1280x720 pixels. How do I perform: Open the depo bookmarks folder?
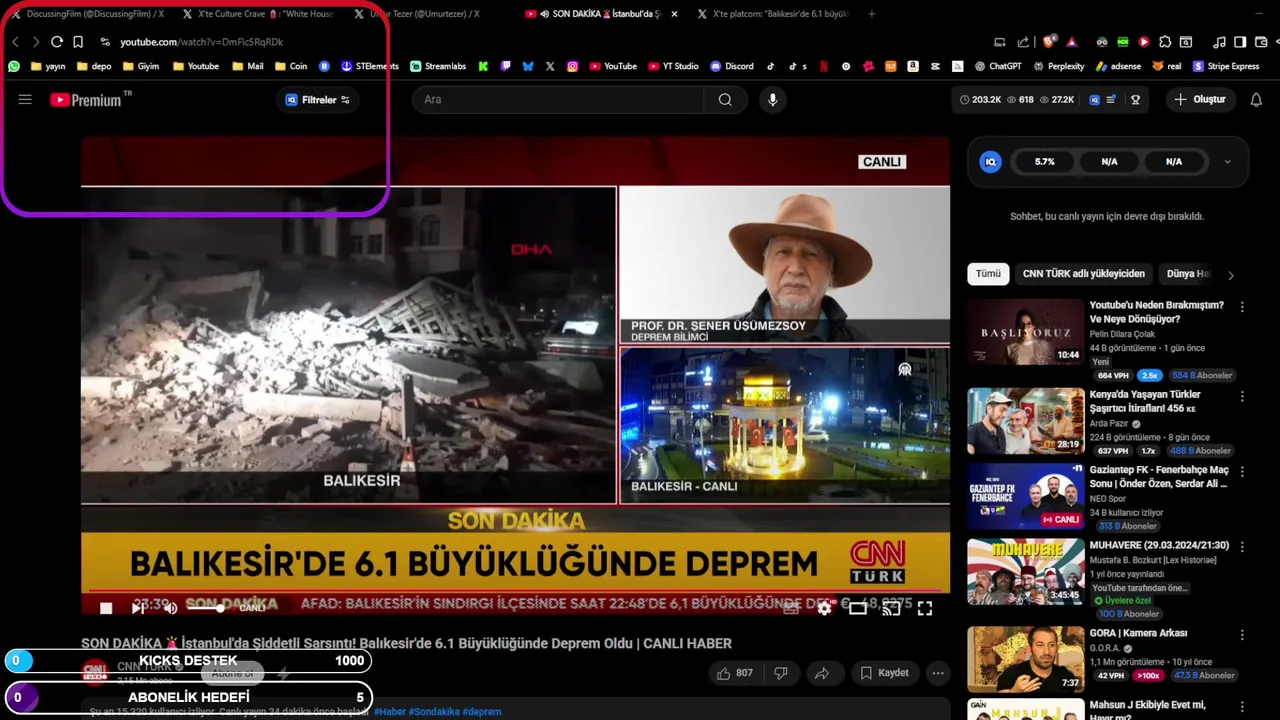click(x=93, y=66)
